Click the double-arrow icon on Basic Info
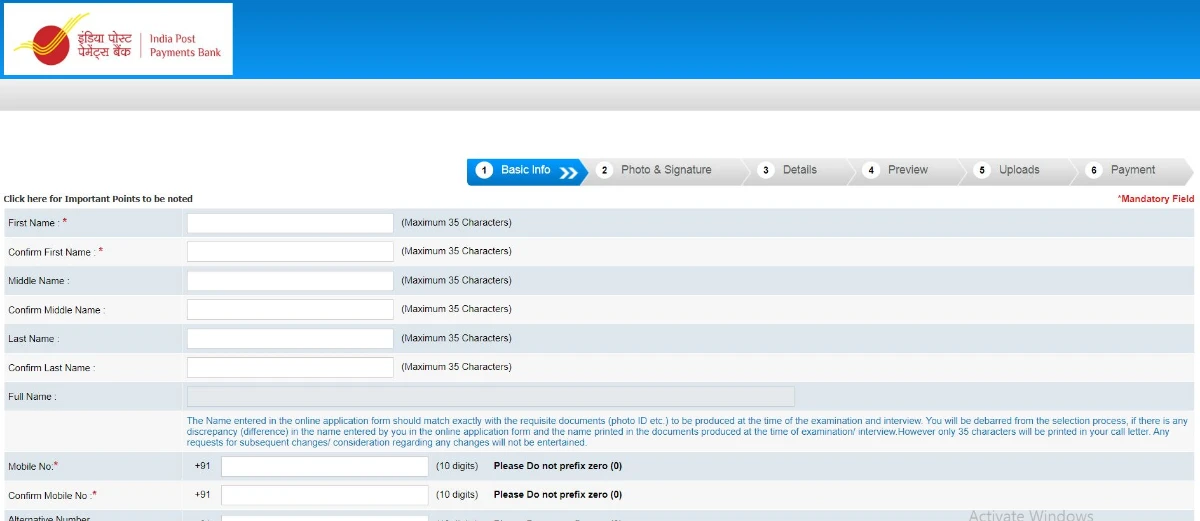The image size is (1200, 521). tap(569, 172)
